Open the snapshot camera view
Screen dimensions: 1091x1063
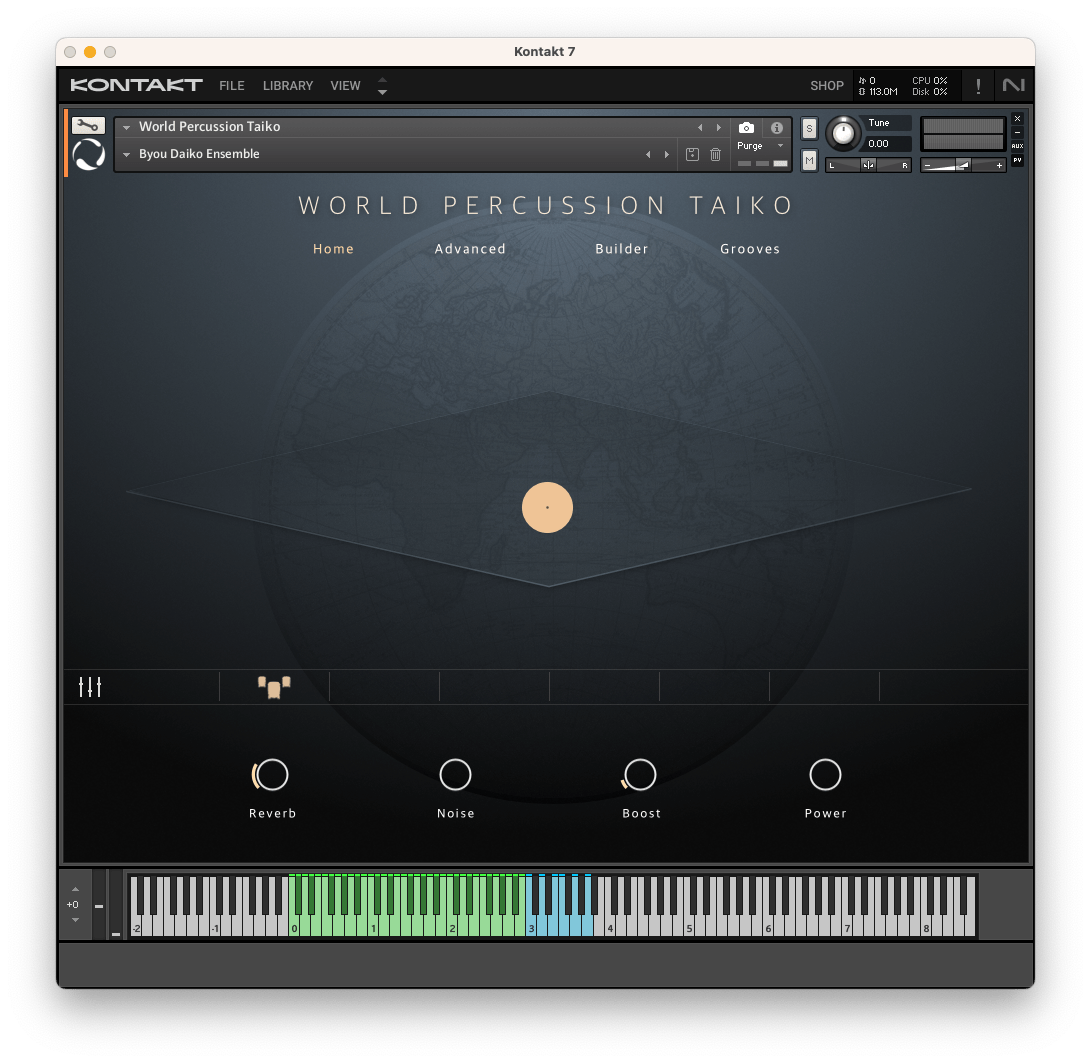coord(746,128)
